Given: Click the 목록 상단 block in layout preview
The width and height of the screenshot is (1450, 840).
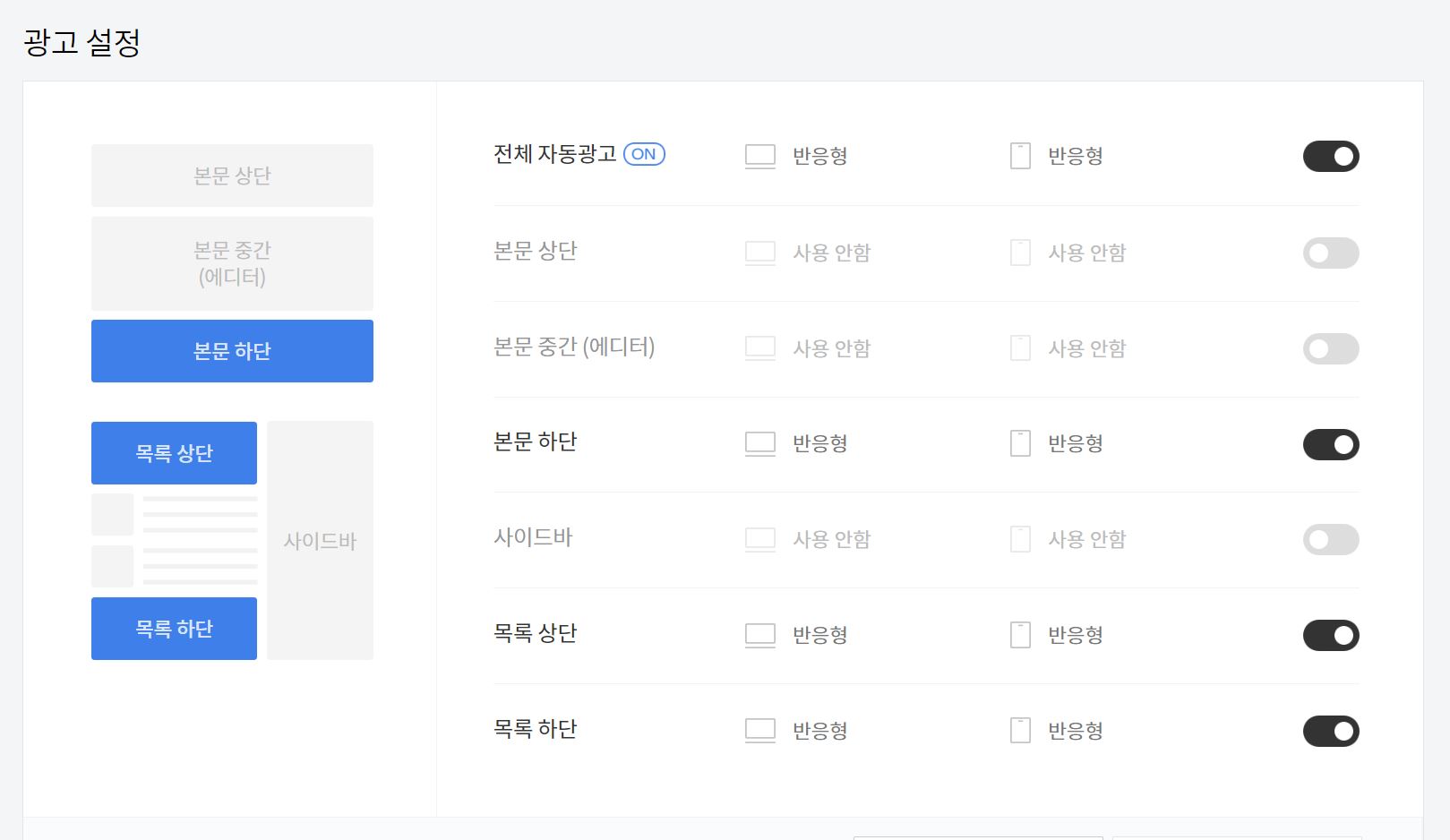Looking at the screenshot, I should point(173,452).
